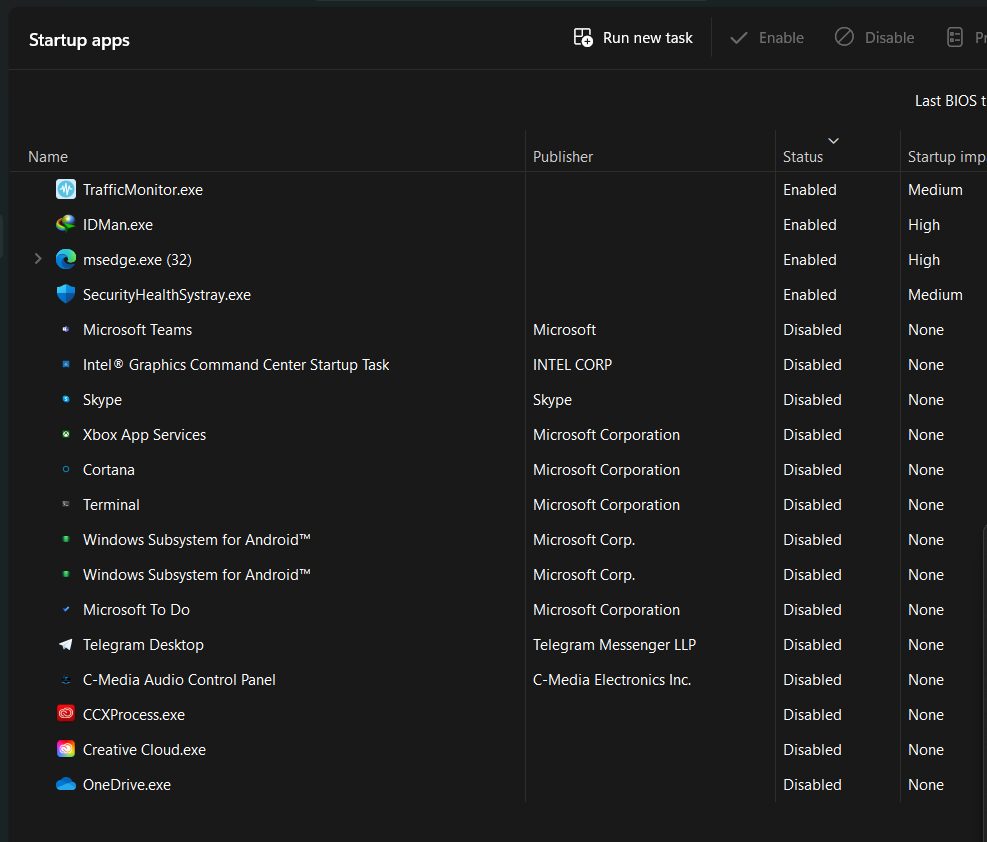Sort apps by the Publisher column header
The height and width of the screenshot is (842, 987).
click(x=562, y=156)
